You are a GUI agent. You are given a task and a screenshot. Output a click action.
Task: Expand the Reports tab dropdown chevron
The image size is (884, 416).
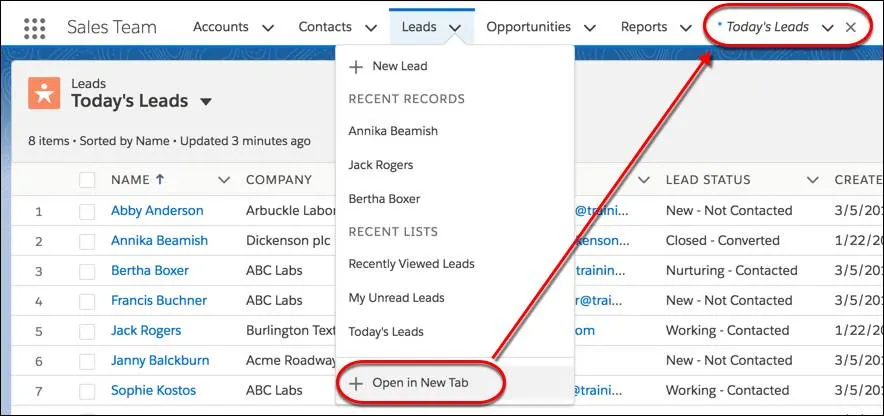point(686,28)
